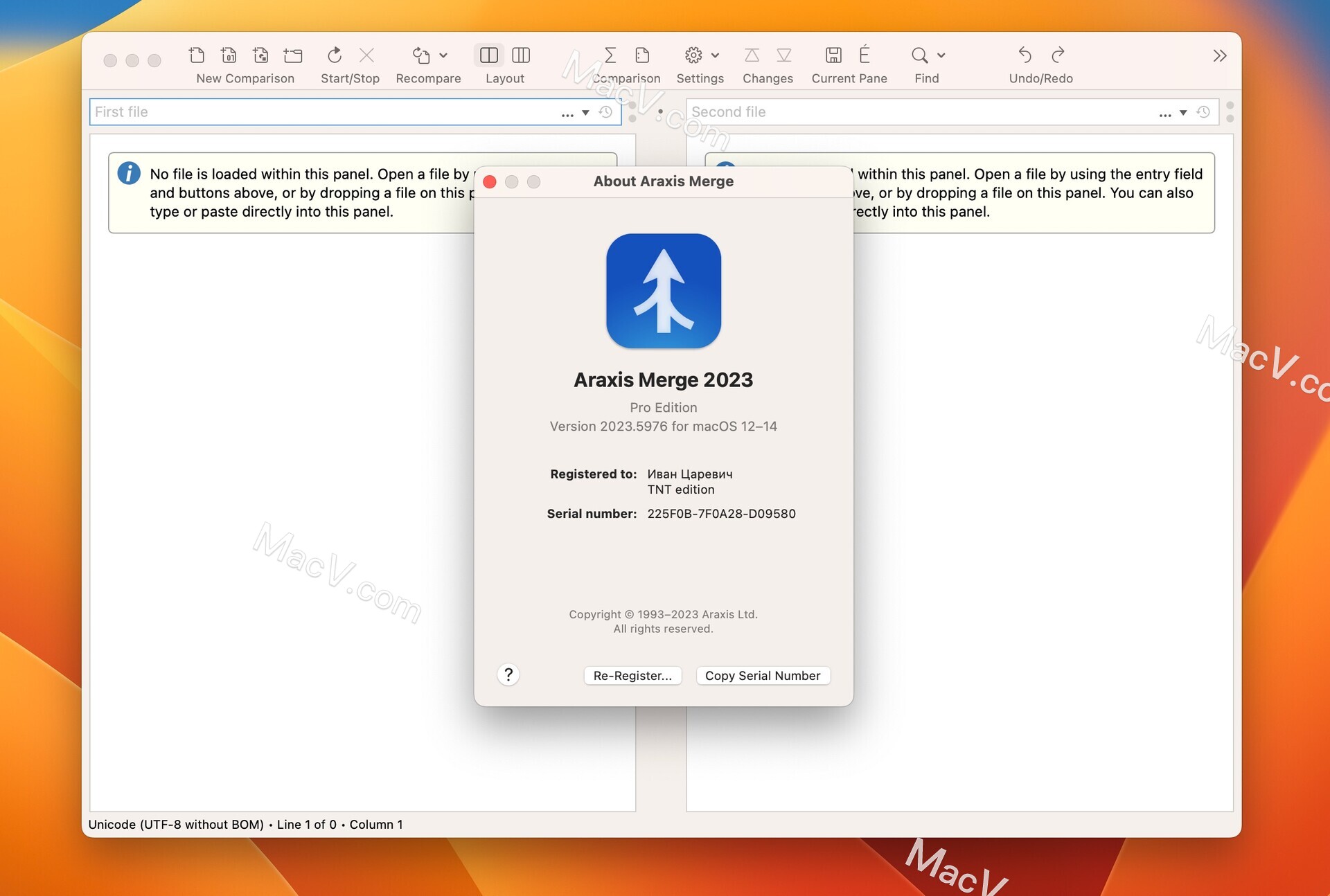Screen dimensions: 1330x896
Task: Click the Redo arrow
Action: click(1058, 55)
